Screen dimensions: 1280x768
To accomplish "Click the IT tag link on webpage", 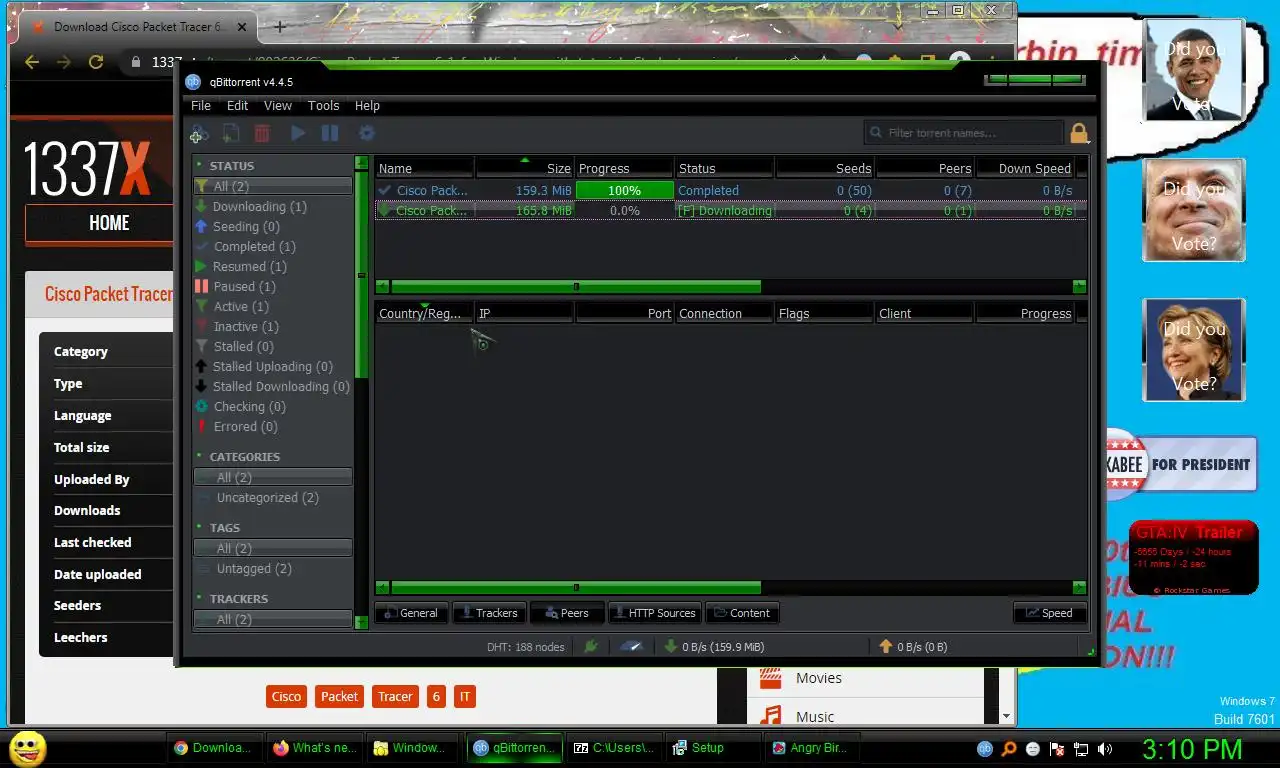I will click(464, 697).
